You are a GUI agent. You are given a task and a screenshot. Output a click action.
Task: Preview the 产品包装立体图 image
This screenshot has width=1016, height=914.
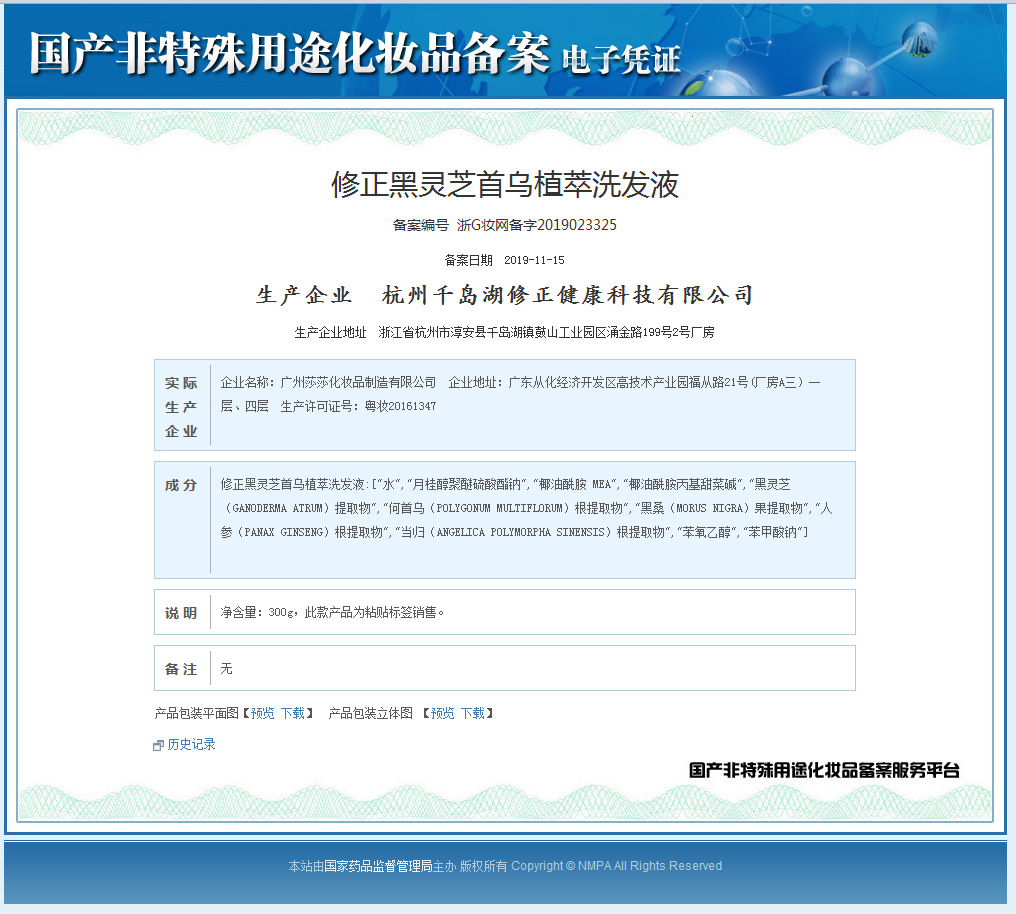pyautogui.click(x=442, y=713)
